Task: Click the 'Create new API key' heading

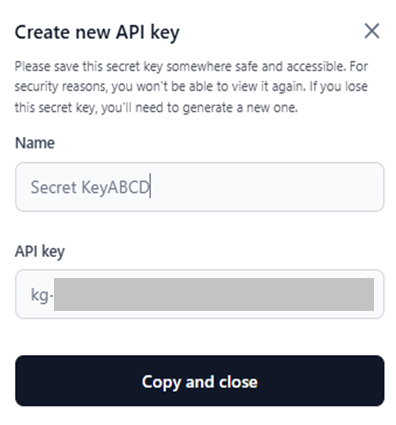Action: [x=97, y=33]
